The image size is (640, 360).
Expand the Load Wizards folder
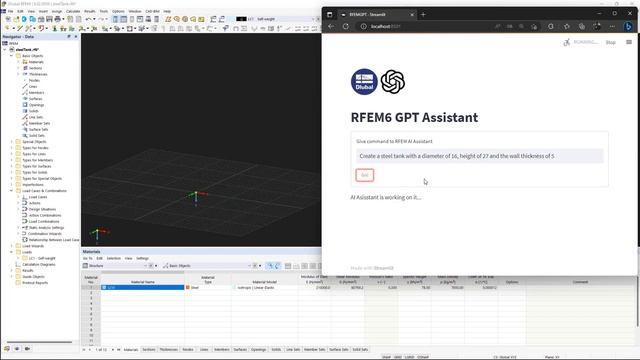coord(11,246)
